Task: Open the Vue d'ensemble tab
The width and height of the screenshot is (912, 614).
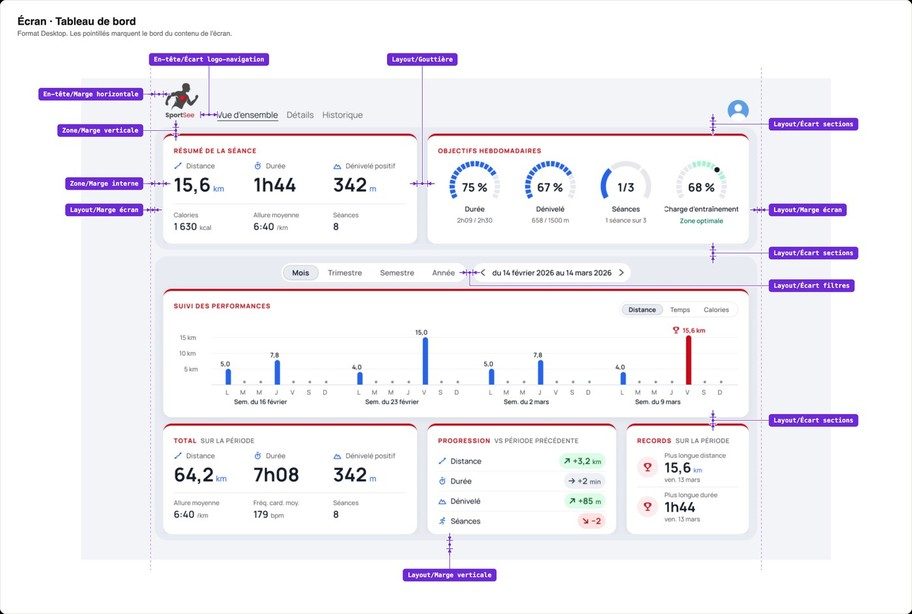Action: [247, 115]
